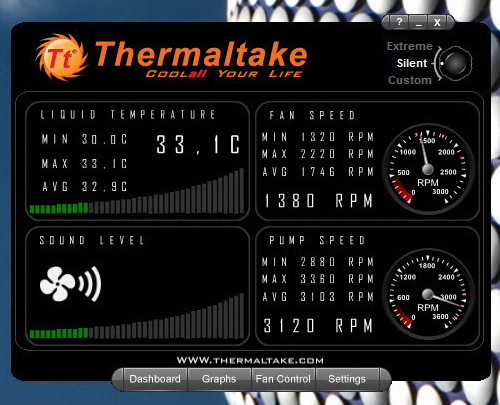Click the MAX 33.1C temperature value
The height and width of the screenshot is (405, 500).
(84, 164)
